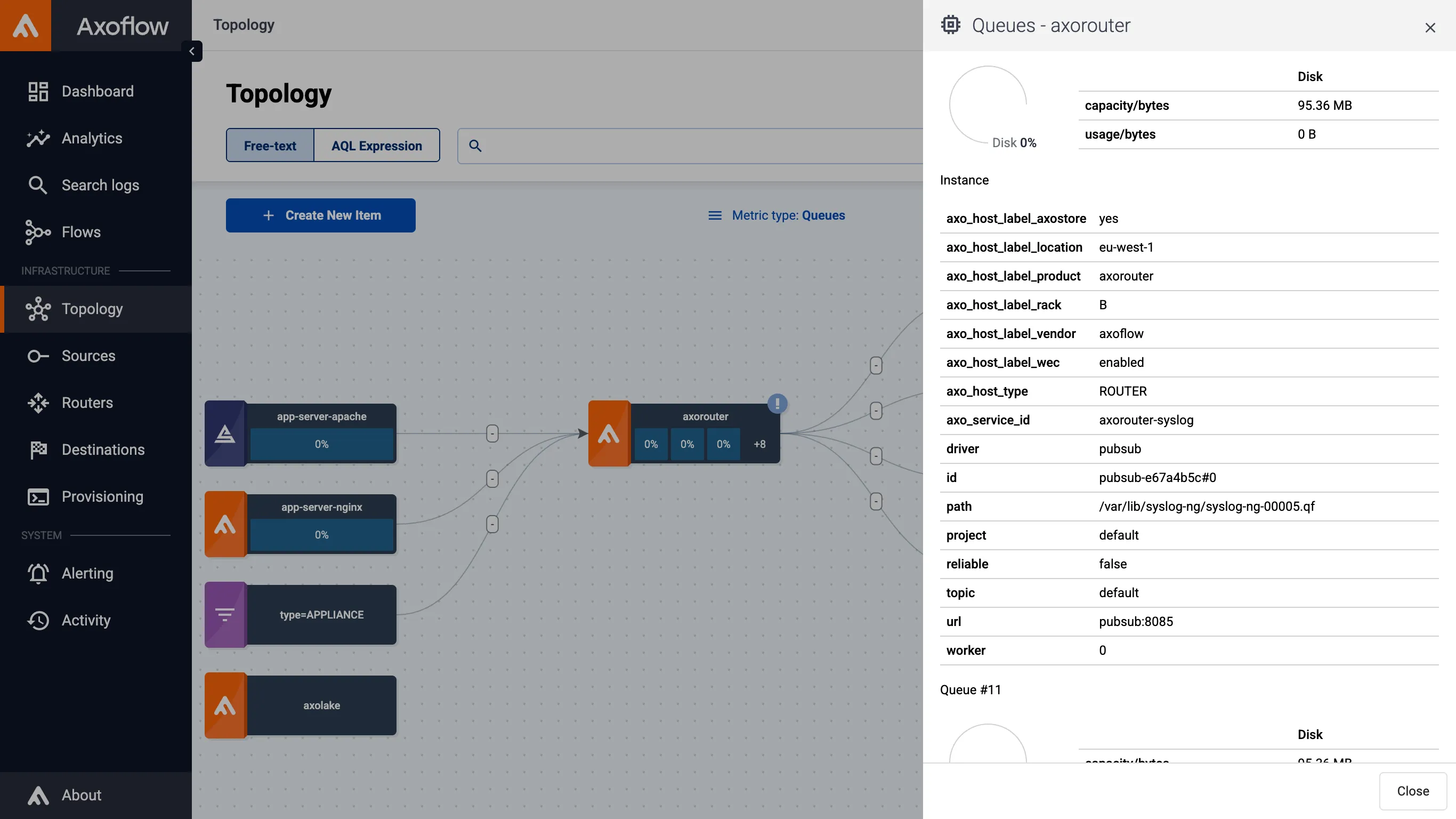Open the Provisioning page
The height and width of the screenshot is (819, 1456).
click(x=102, y=496)
